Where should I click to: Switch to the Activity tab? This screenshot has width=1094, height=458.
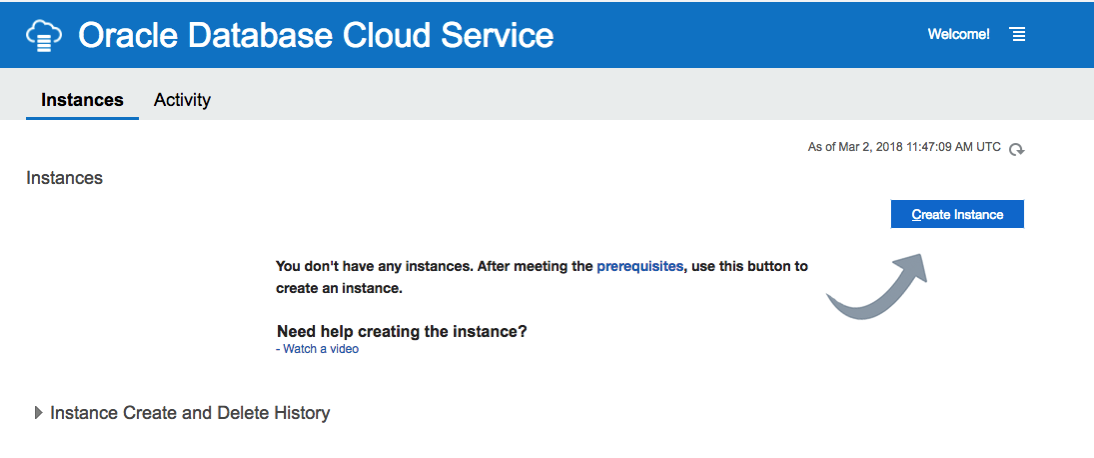coord(182,100)
